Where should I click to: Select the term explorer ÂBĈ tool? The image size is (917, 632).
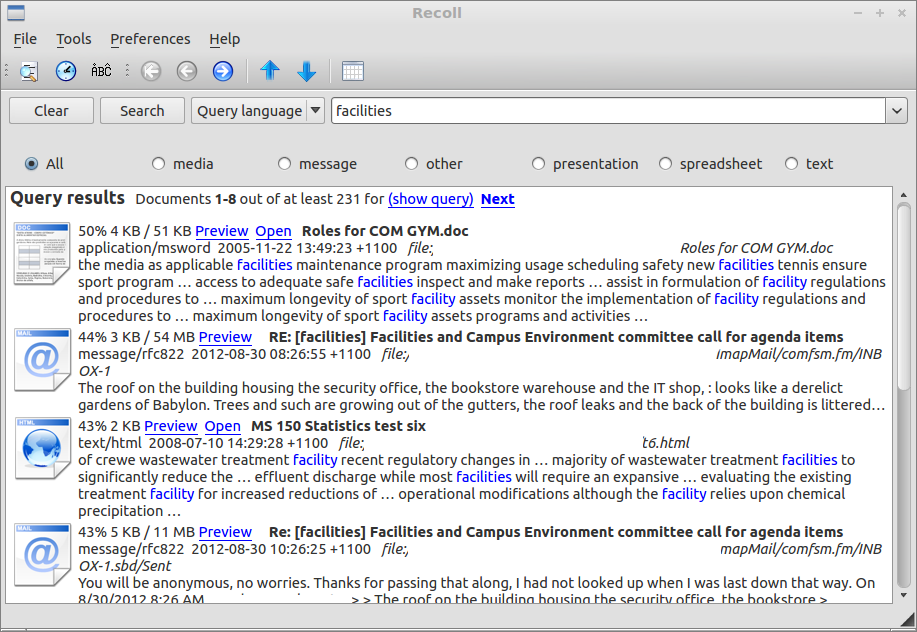(x=100, y=71)
